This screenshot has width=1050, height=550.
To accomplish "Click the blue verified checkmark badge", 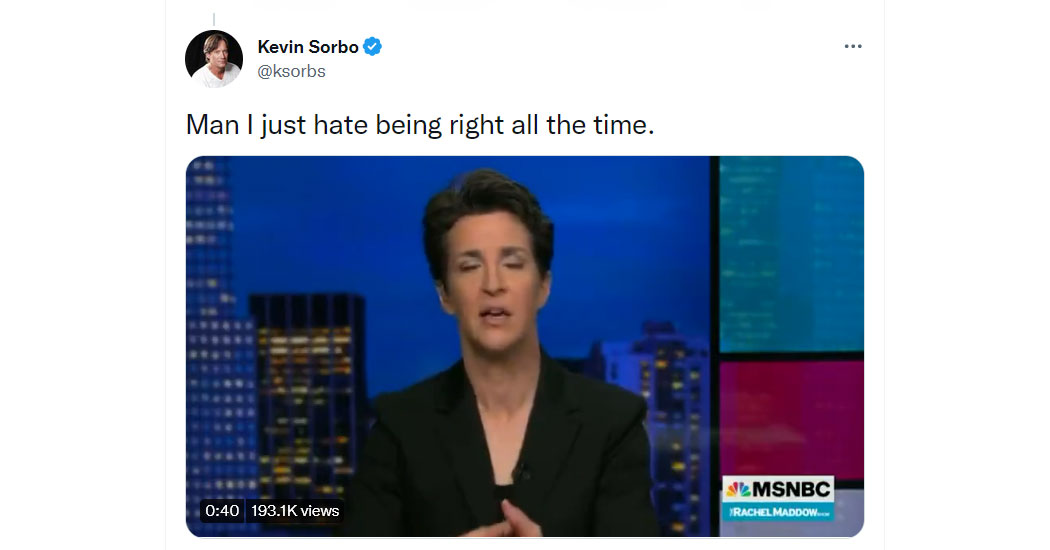I will point(372,46).
